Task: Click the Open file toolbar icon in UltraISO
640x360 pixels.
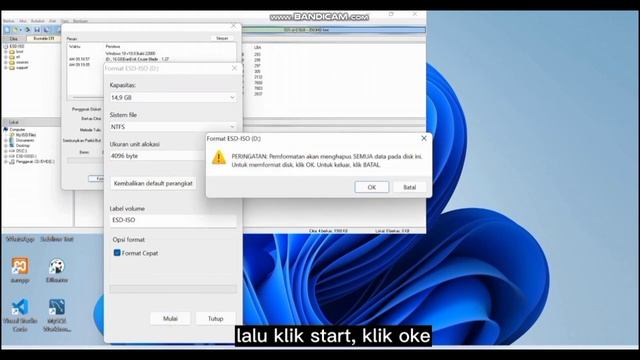Action: (16, 30)
